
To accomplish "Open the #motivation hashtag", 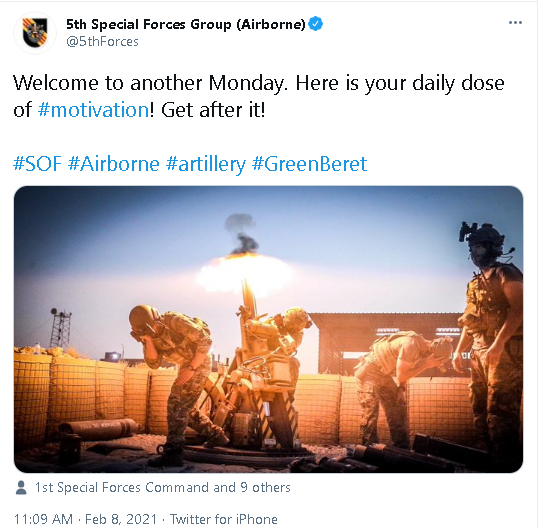I will (93, 110).
